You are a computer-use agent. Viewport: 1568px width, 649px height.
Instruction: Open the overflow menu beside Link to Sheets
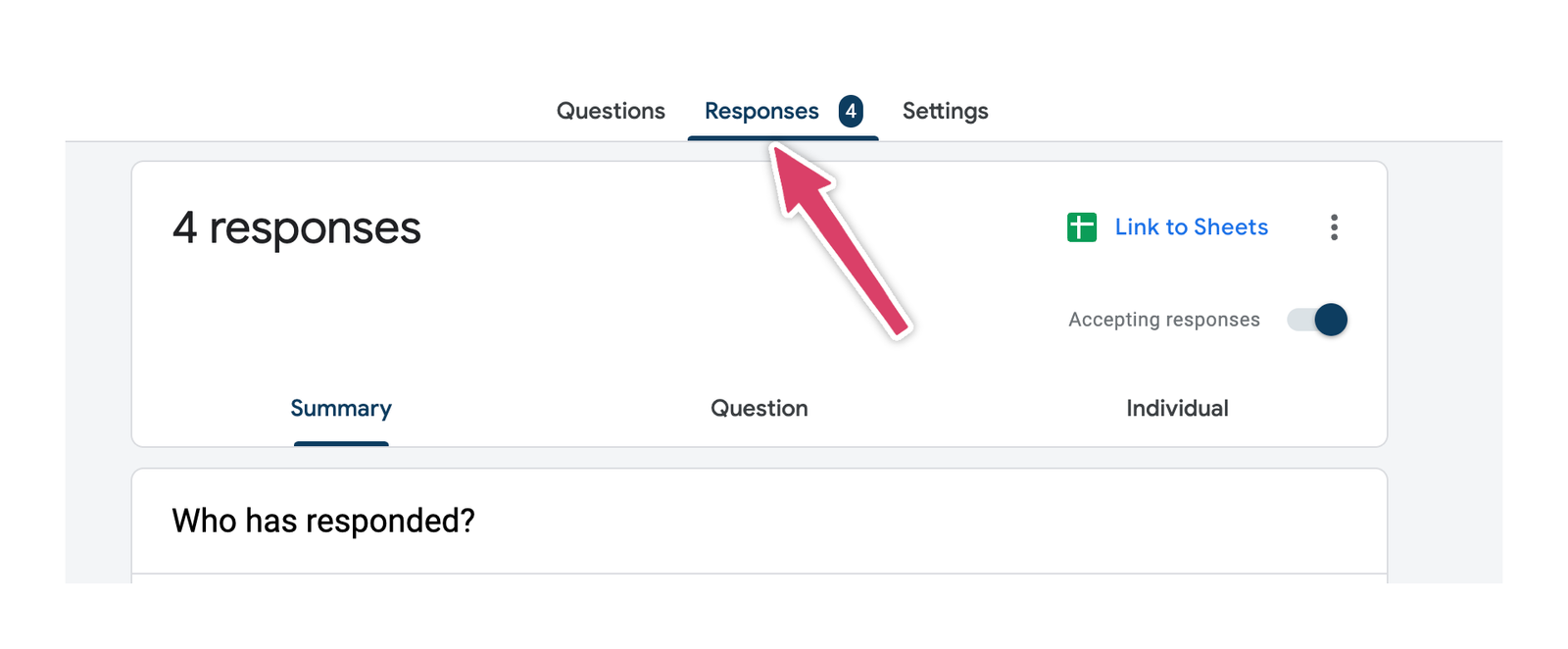click(x=1334, y=226)
